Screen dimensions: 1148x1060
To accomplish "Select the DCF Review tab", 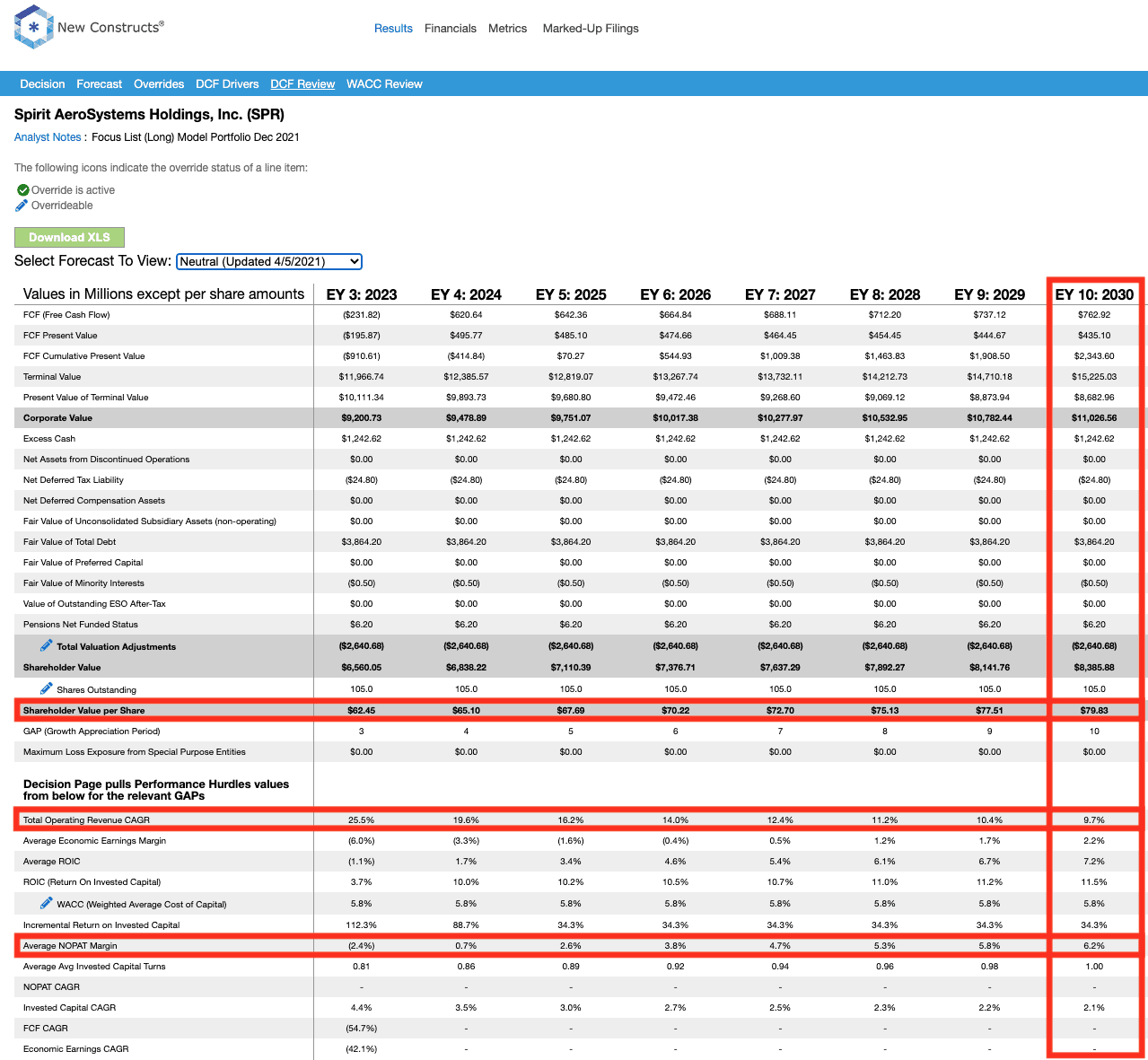I will coord(302,84).
